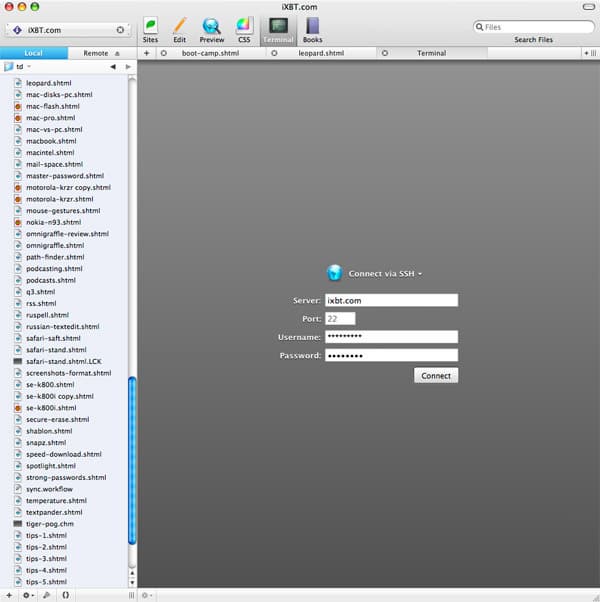Switch to the Local tab
The height and width of the screenshot is (602, 600).
point(34,53)
